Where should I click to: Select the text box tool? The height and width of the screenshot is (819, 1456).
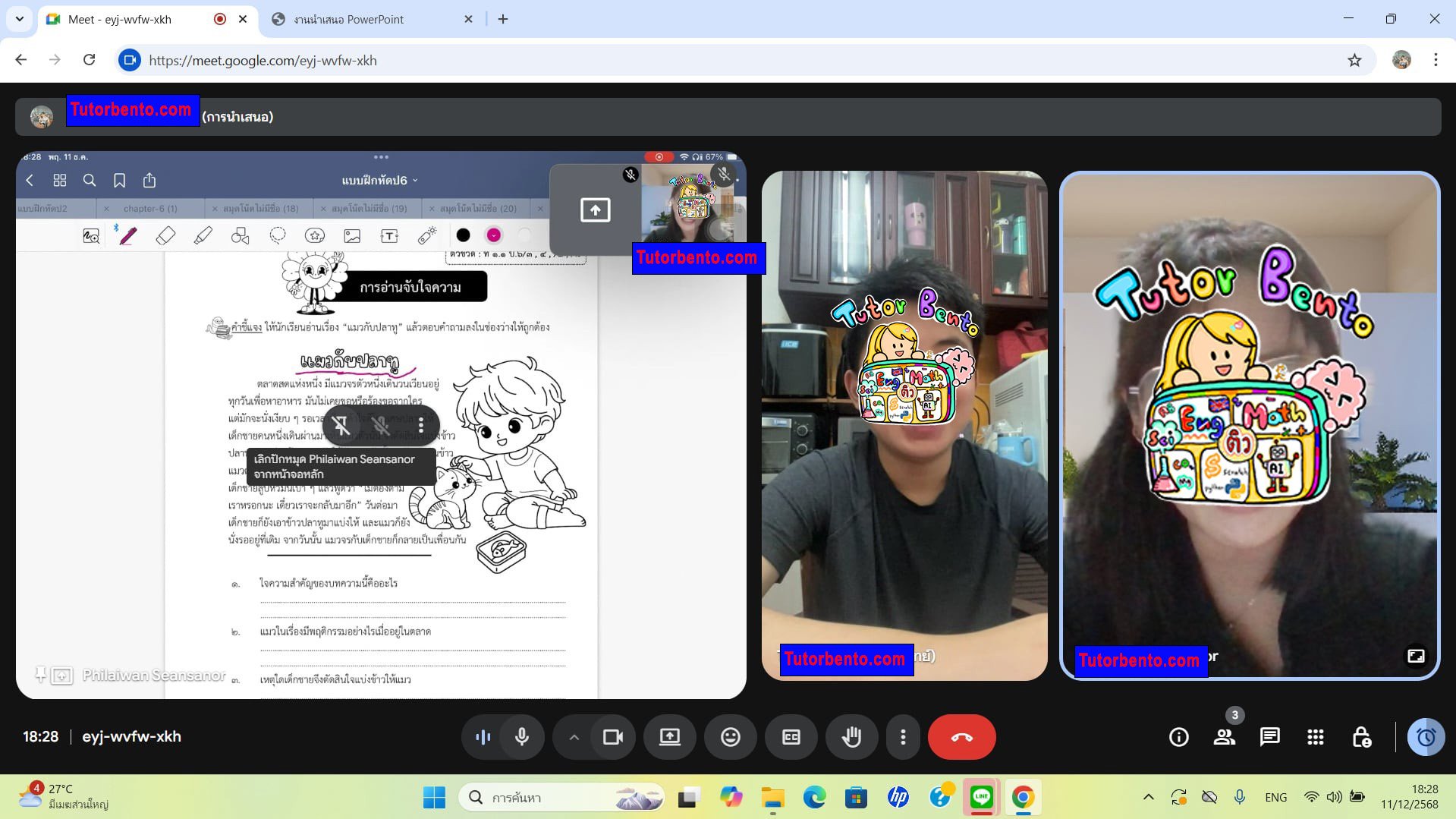coord(389,235)
